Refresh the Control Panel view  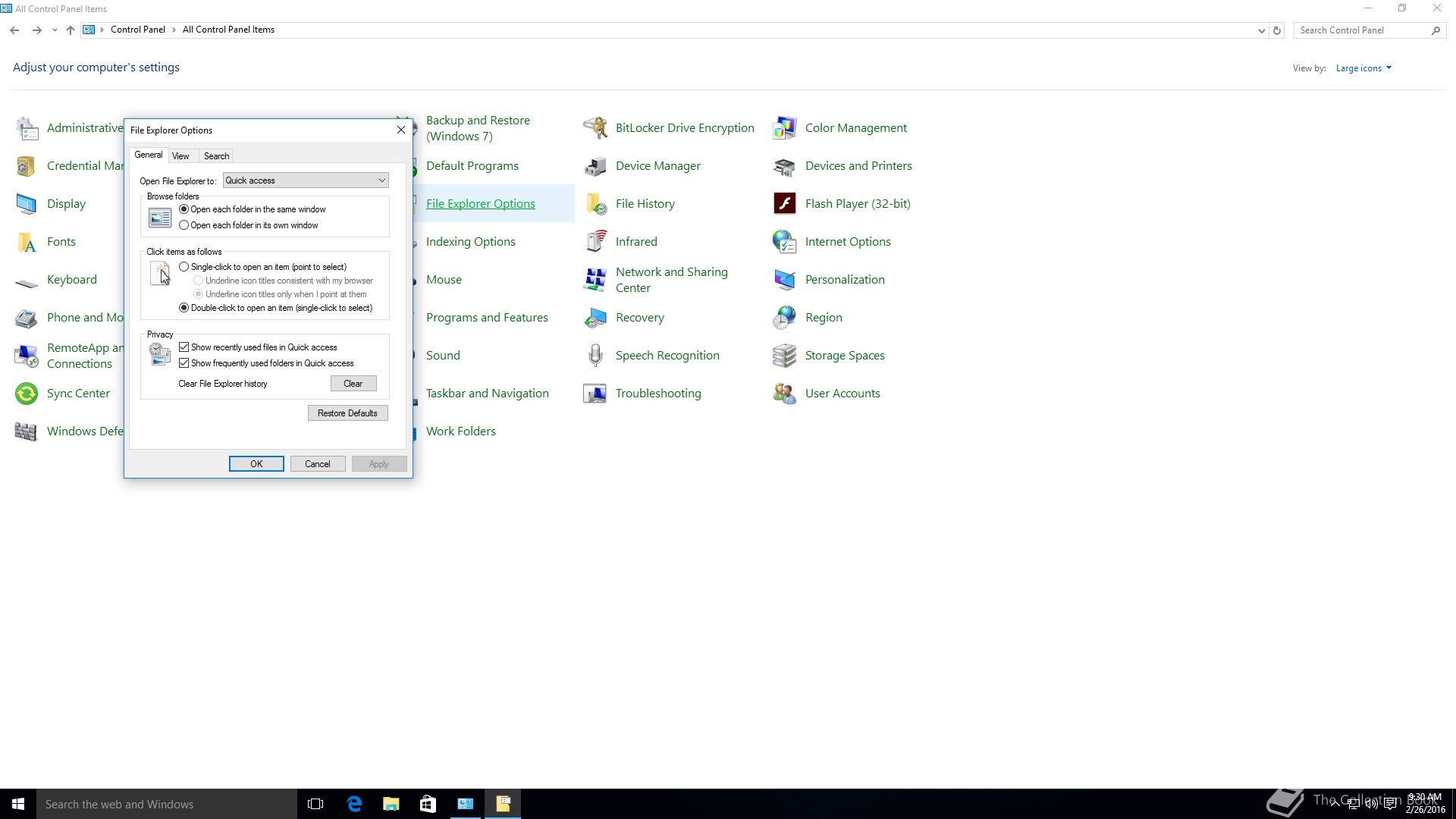click(1277, 30)
